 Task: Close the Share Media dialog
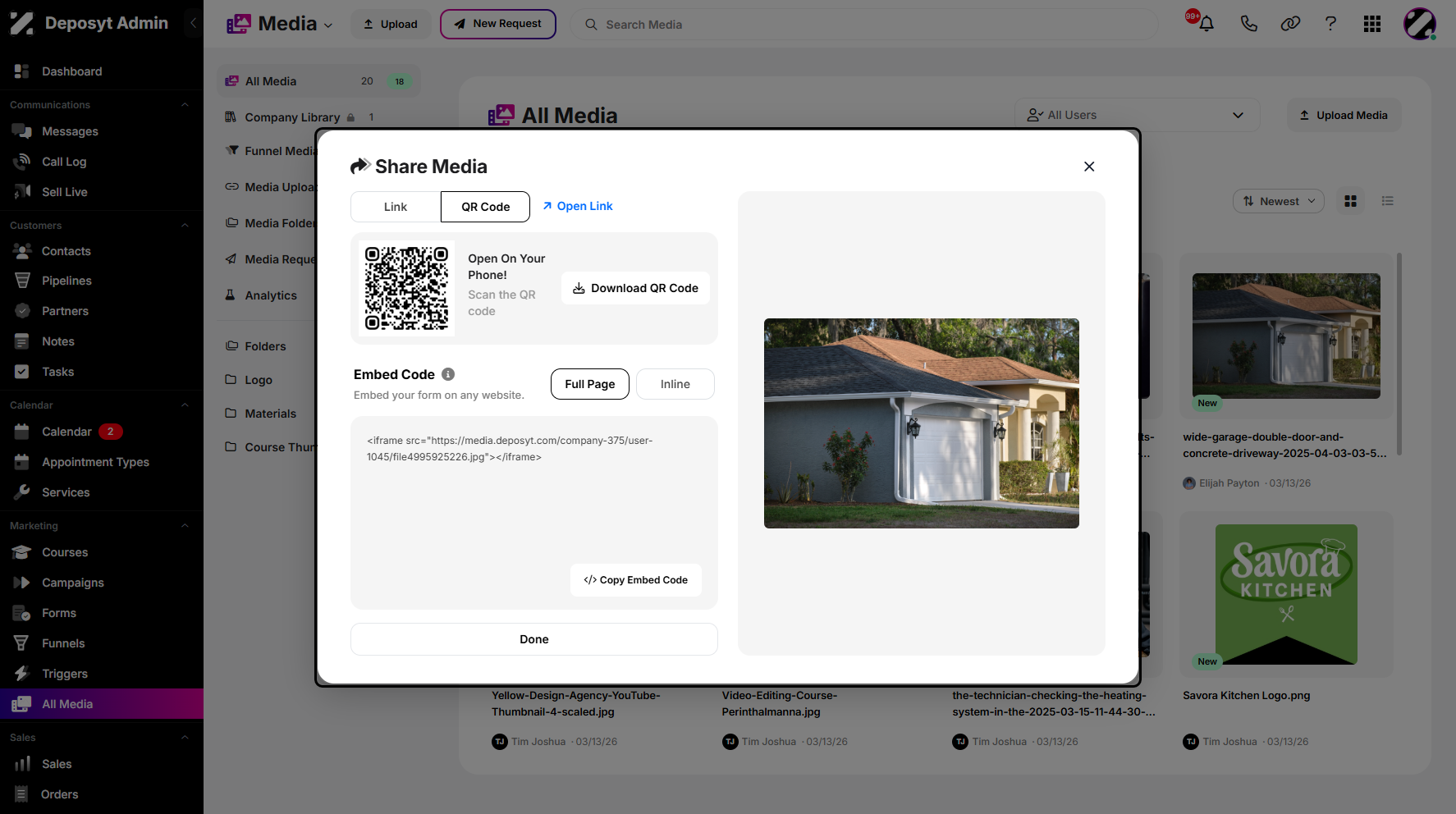[x=1089, y=167]
